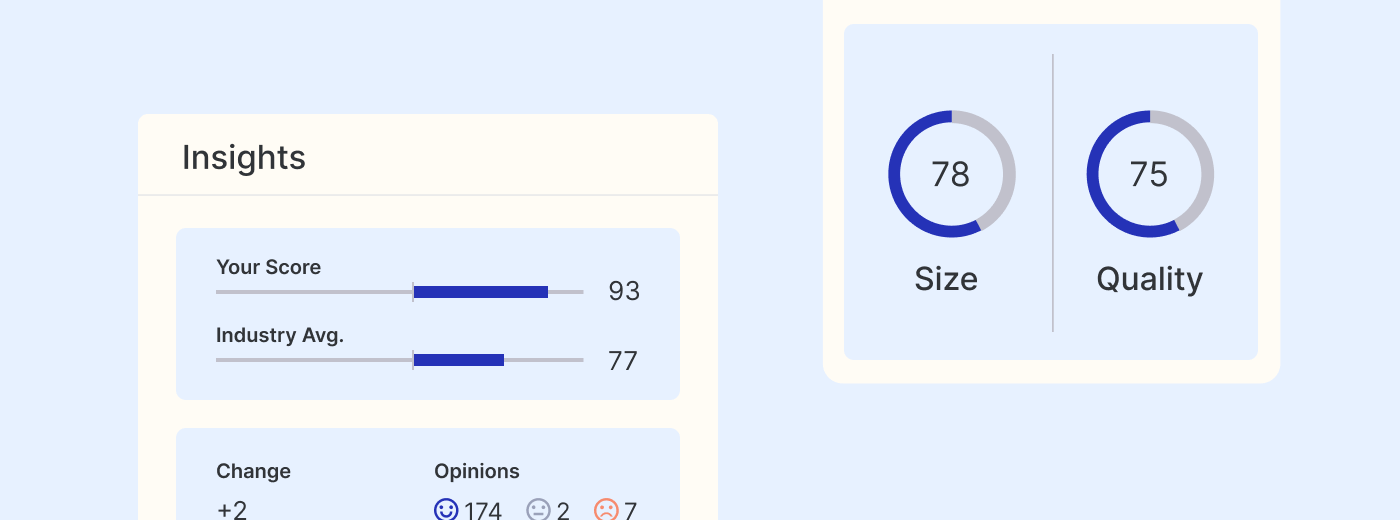
Task: Click the Opinions label
Action: point(477,471)
